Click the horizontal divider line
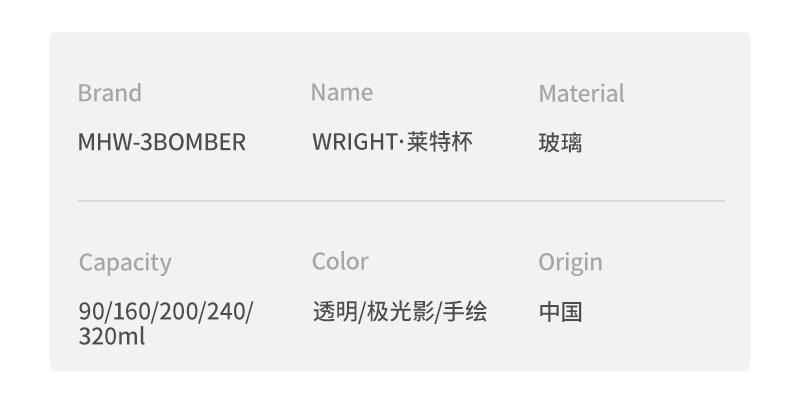Viewport: 790px width, 405px height. (400, 201)
